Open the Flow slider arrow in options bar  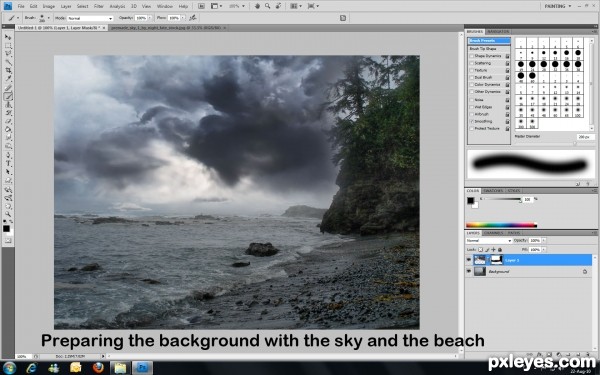click(183, 18)
